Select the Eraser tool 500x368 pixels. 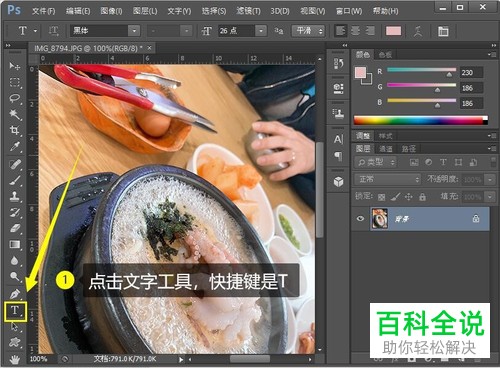click(15, 228)
